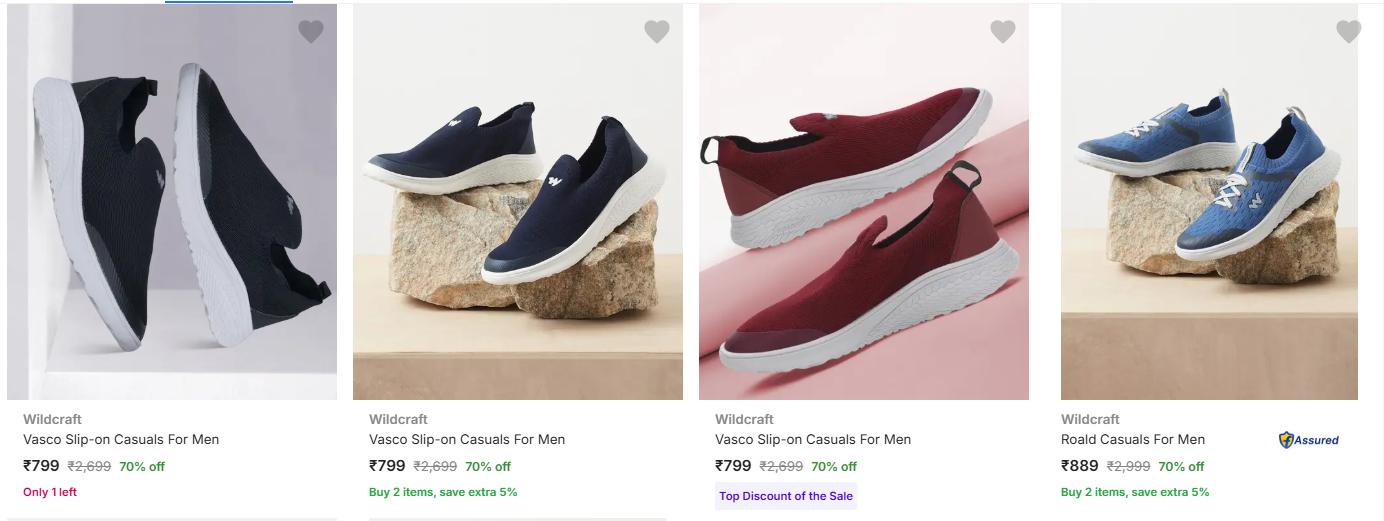Screen dimensions: 1384x521
Task: Open Vasco Slip-on title under maroon shoe
Action: [x=813, y=440]
